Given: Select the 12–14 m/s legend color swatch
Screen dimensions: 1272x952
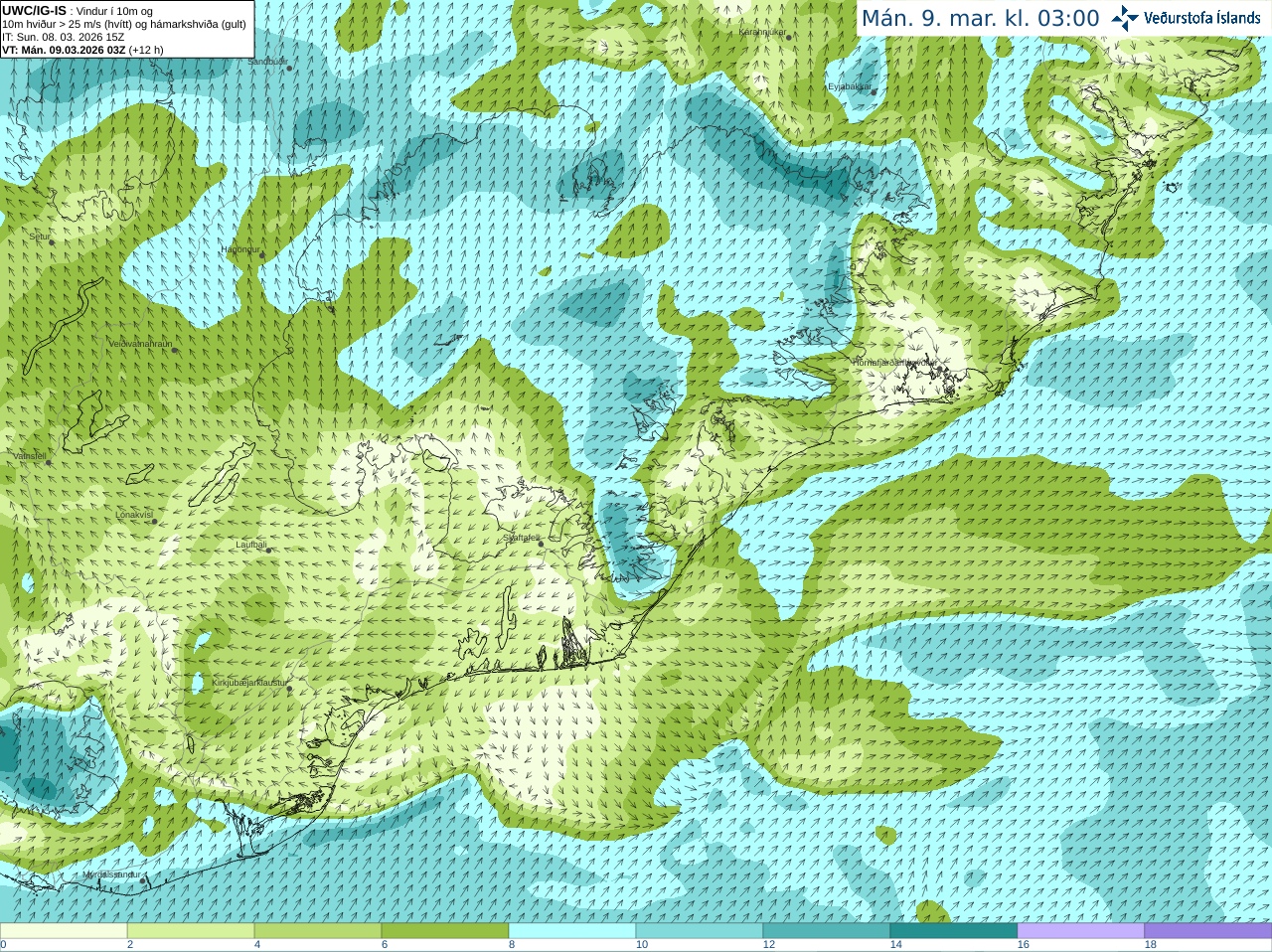Looking at the screenshot, I should pyautogui.click(x=827, y=931).
